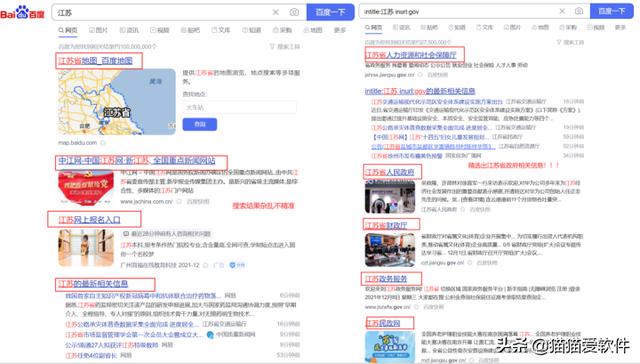
Task: Open camera image search beside the 江苏 query
Action: pos(294,12)
